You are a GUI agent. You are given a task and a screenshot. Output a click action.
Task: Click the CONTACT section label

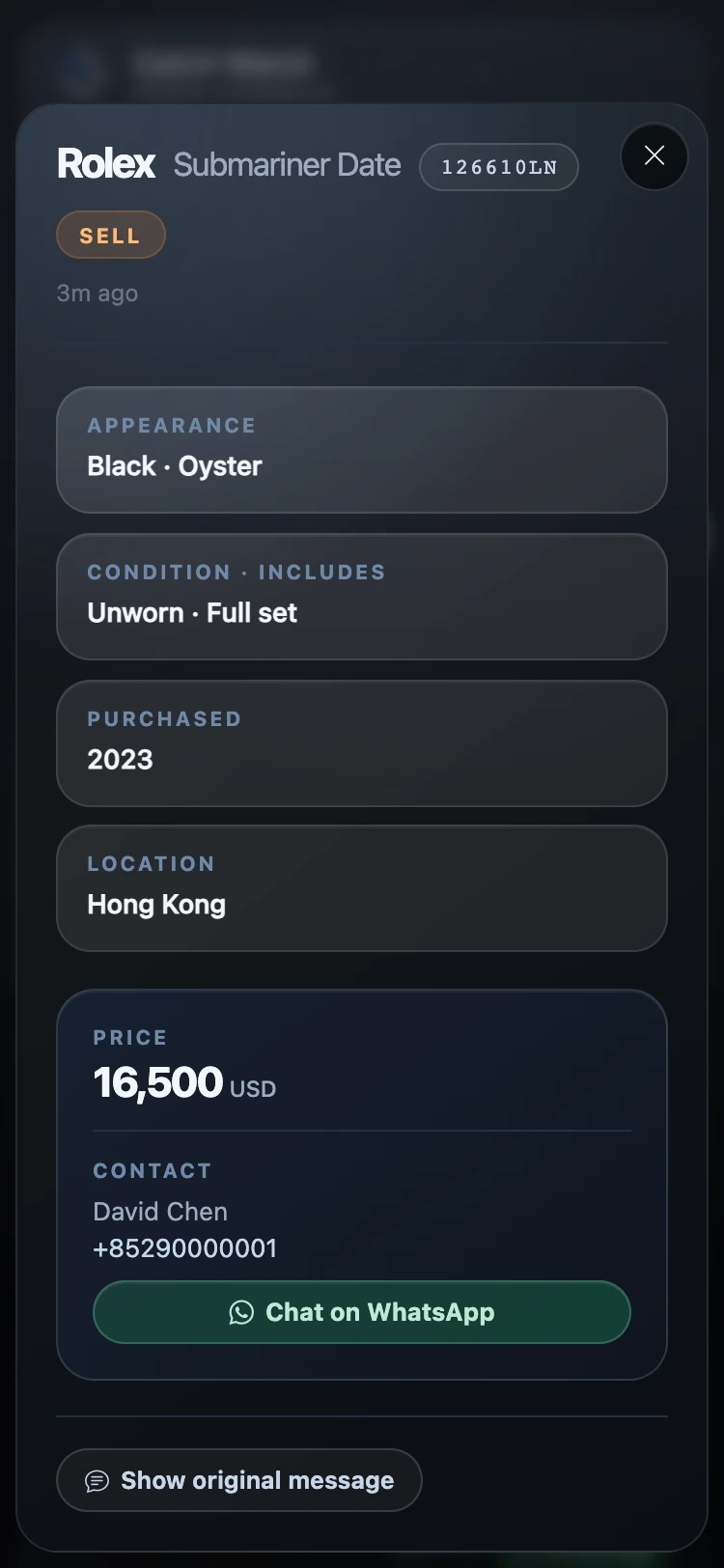pos(153,1171)
